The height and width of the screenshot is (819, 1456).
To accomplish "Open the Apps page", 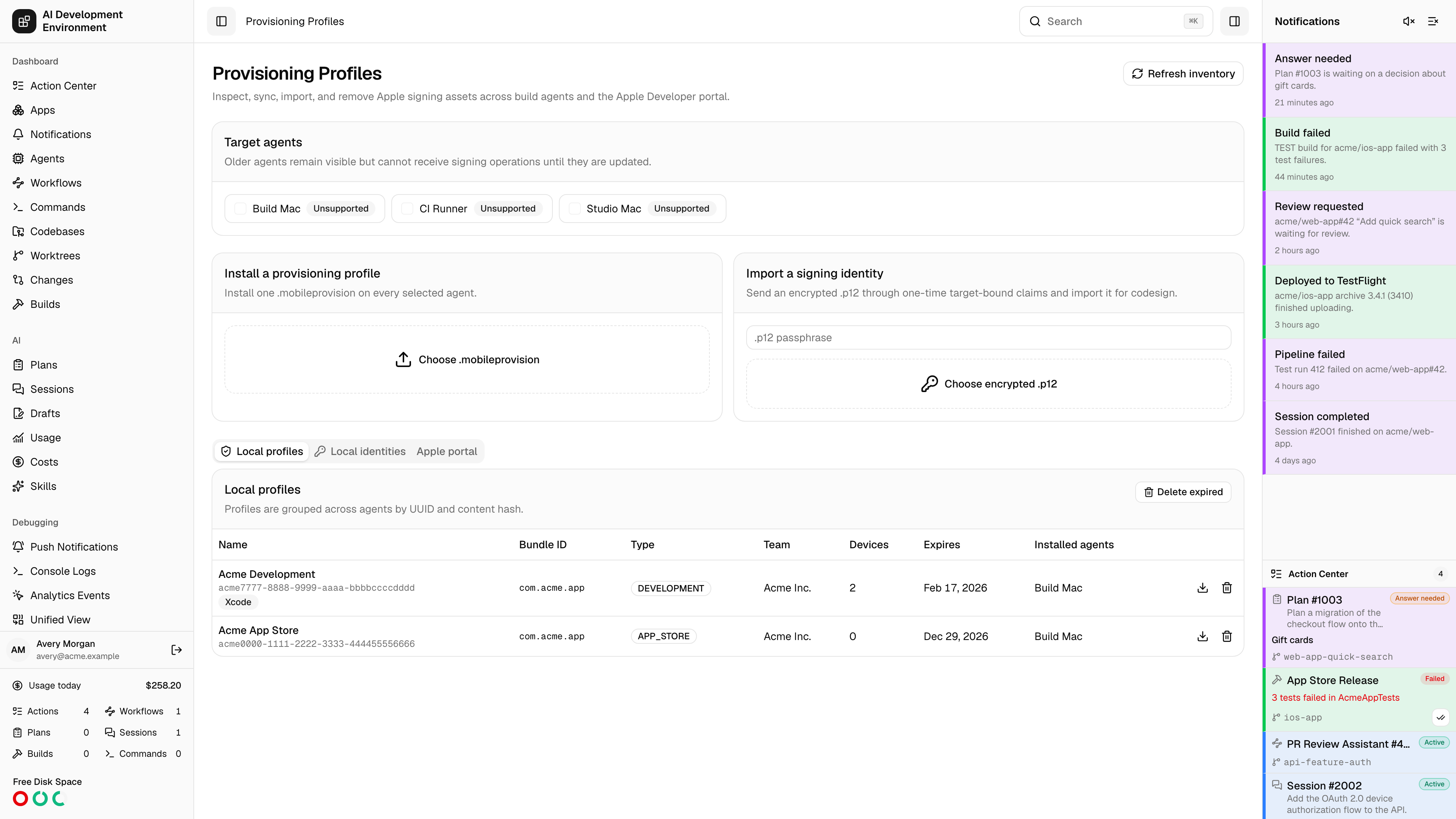I will (97, 110).
